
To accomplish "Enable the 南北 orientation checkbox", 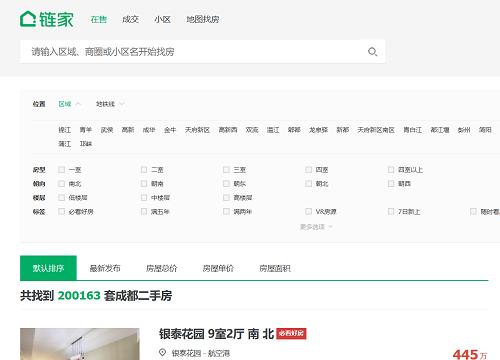I will click(x=61, y=184).
